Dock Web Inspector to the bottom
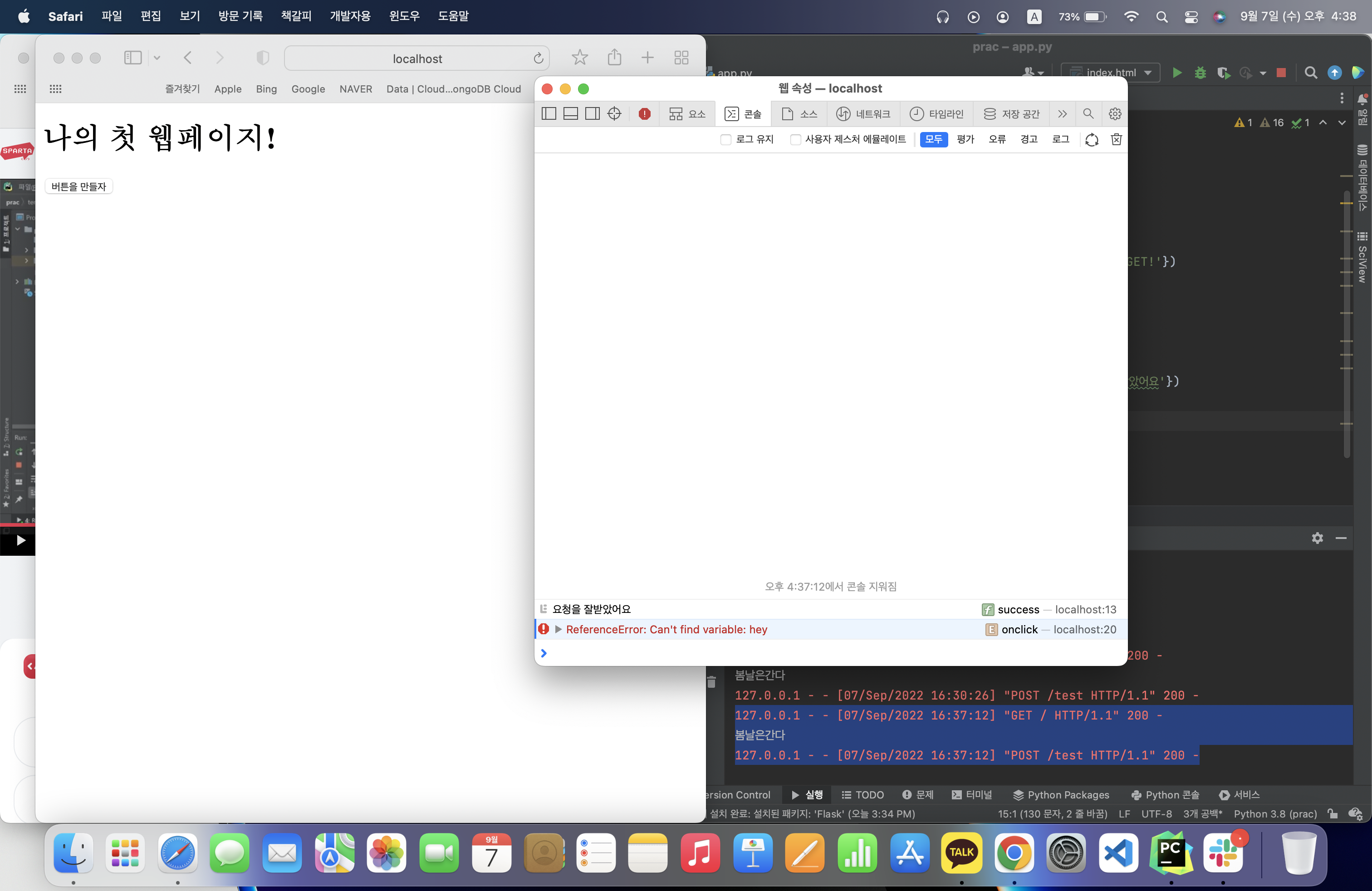 [571, 113]
